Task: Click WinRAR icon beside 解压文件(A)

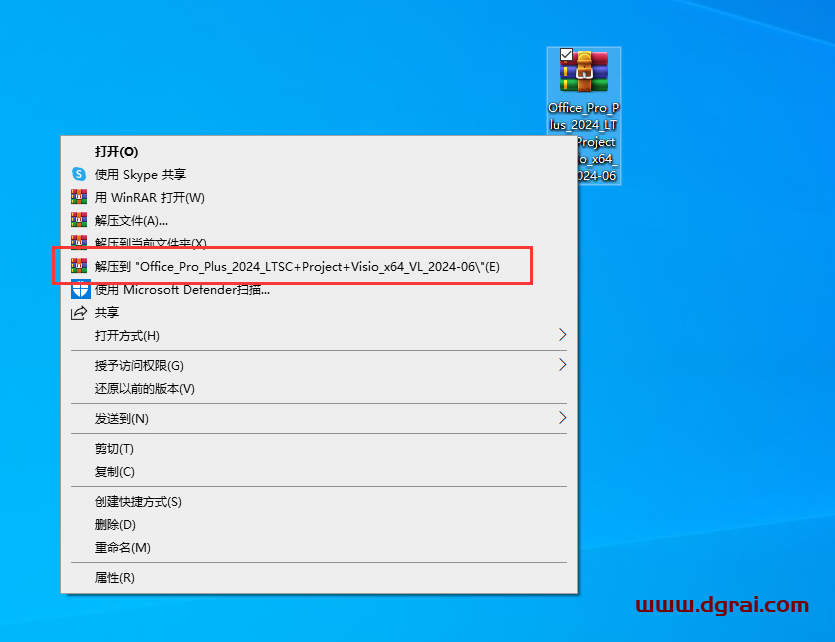Action: (79, 220)
